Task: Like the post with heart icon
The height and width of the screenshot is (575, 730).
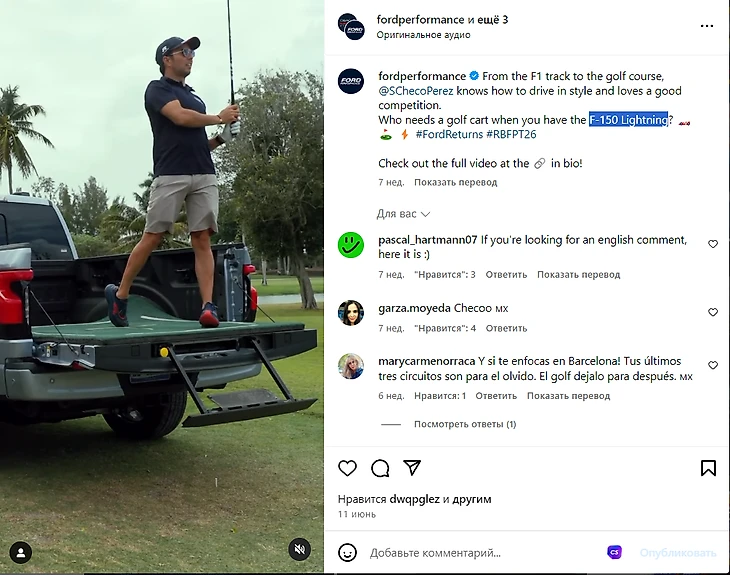Action: tap(347, 468)
